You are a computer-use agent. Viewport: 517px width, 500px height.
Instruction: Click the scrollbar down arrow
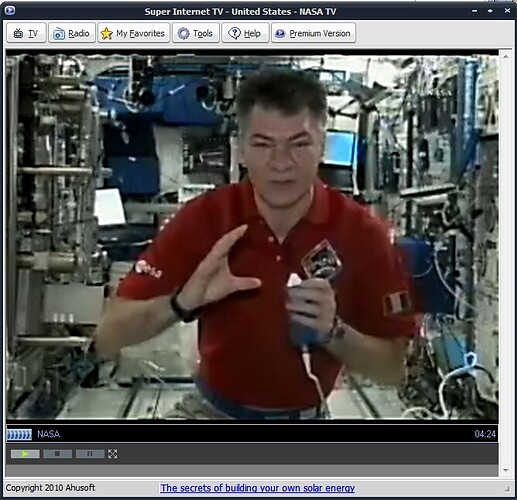click(x=506, y=470)
